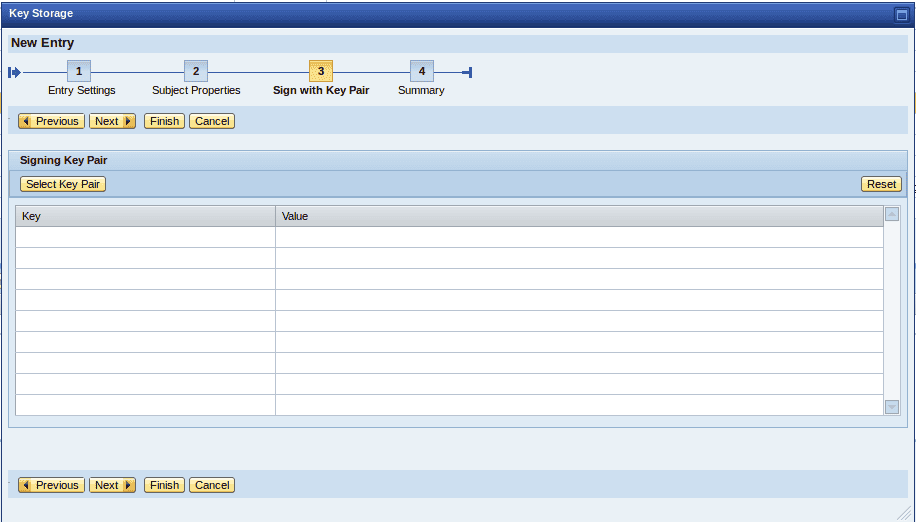Open step 4 Summary in roadmap
The height and width of the screenshot is (522, 916).
(421, 72)
